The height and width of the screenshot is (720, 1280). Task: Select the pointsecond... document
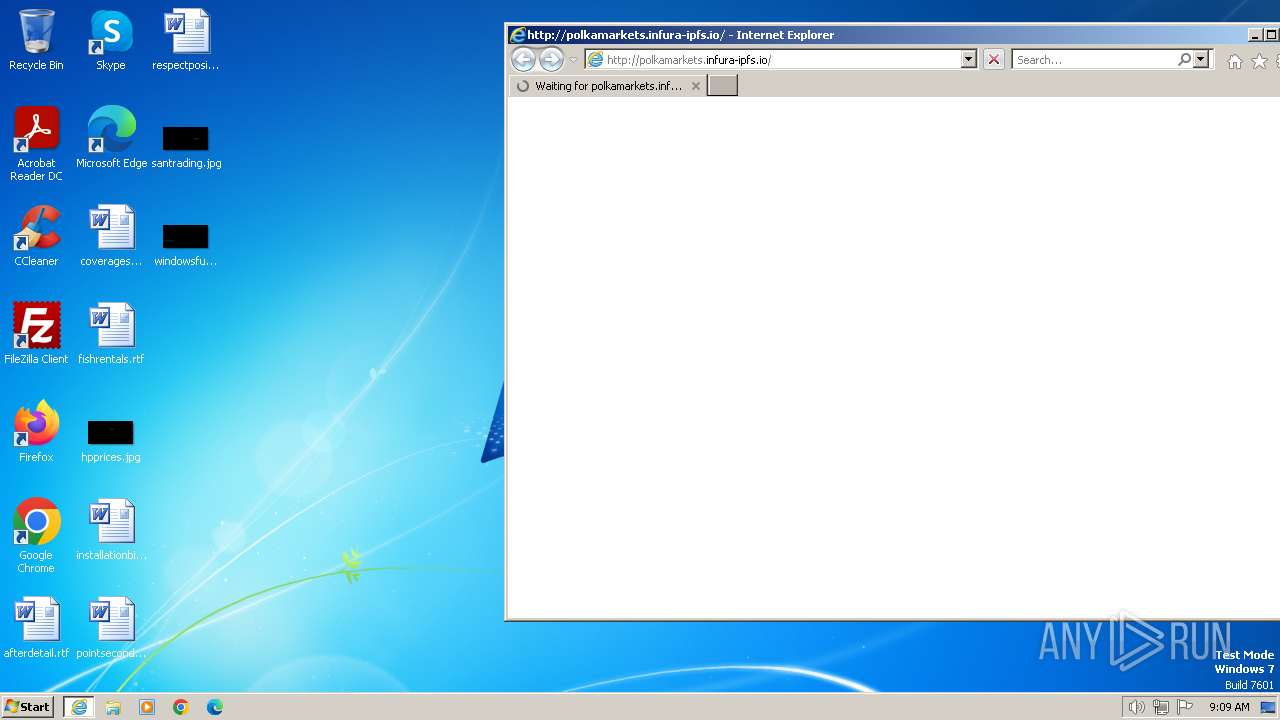pyautogui.click(x=111, y=628)
